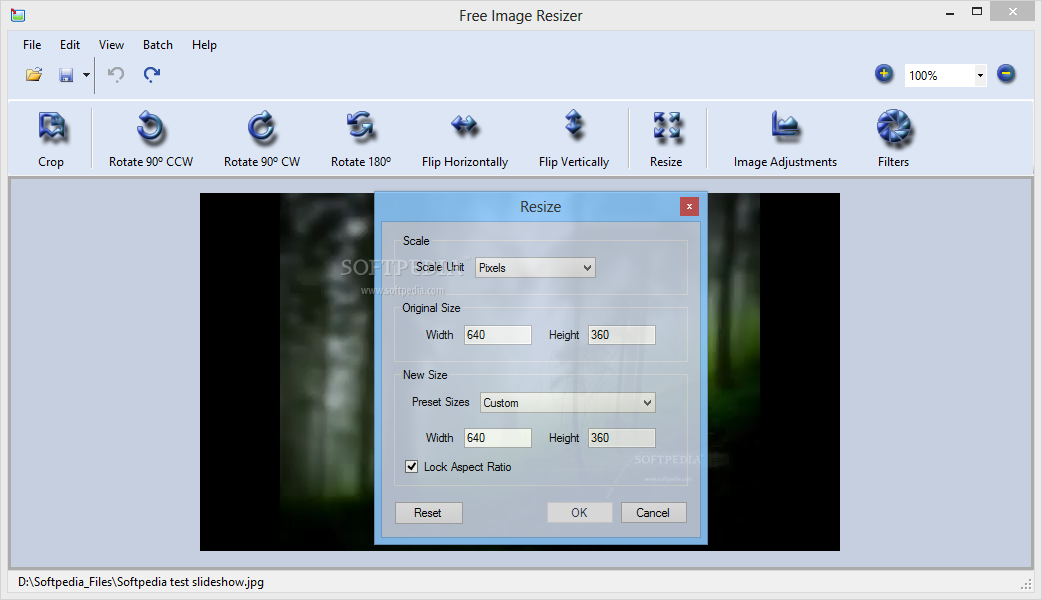Open the Edit menu
Screen dimensions: 1042x600
pos(70,45)
